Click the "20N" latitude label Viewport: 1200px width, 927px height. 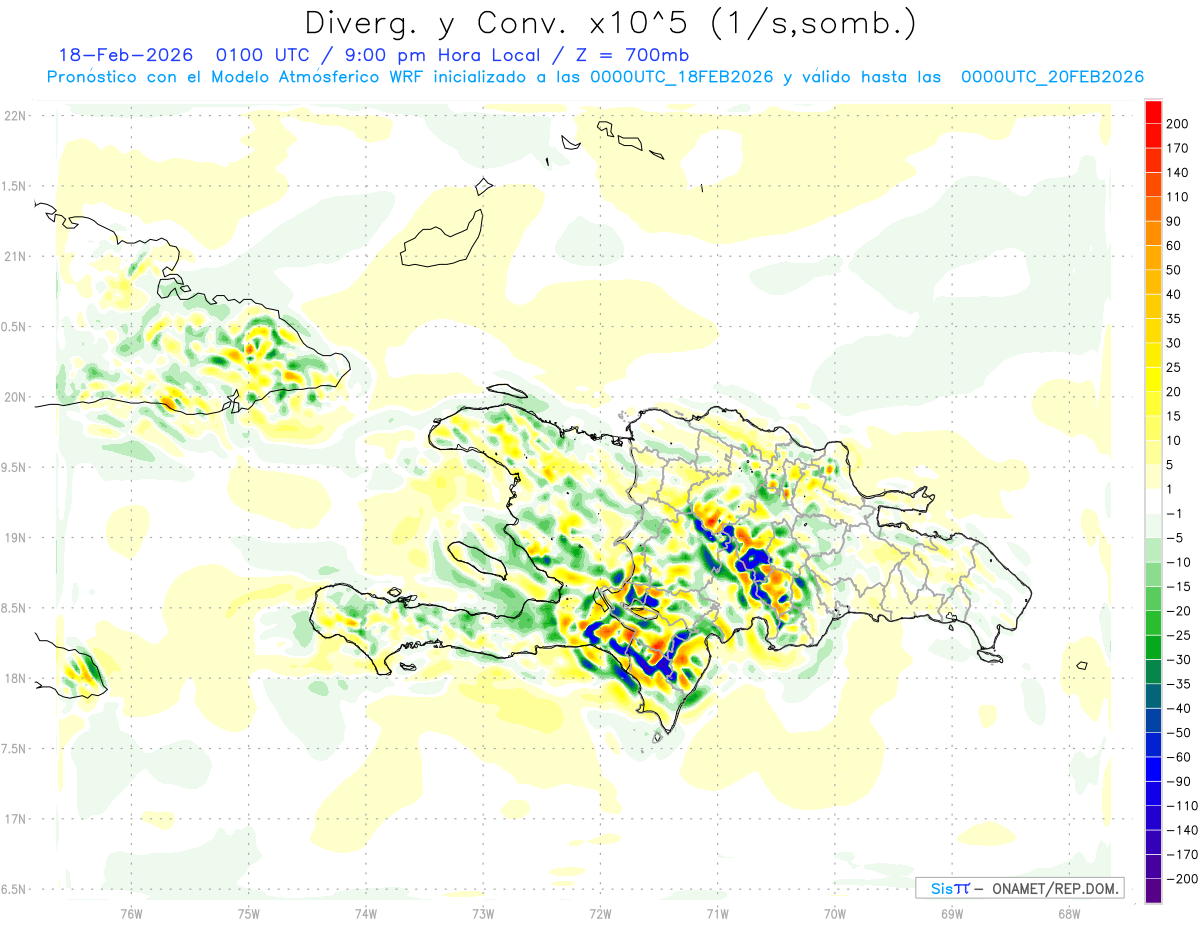click(x=14, y=397)
